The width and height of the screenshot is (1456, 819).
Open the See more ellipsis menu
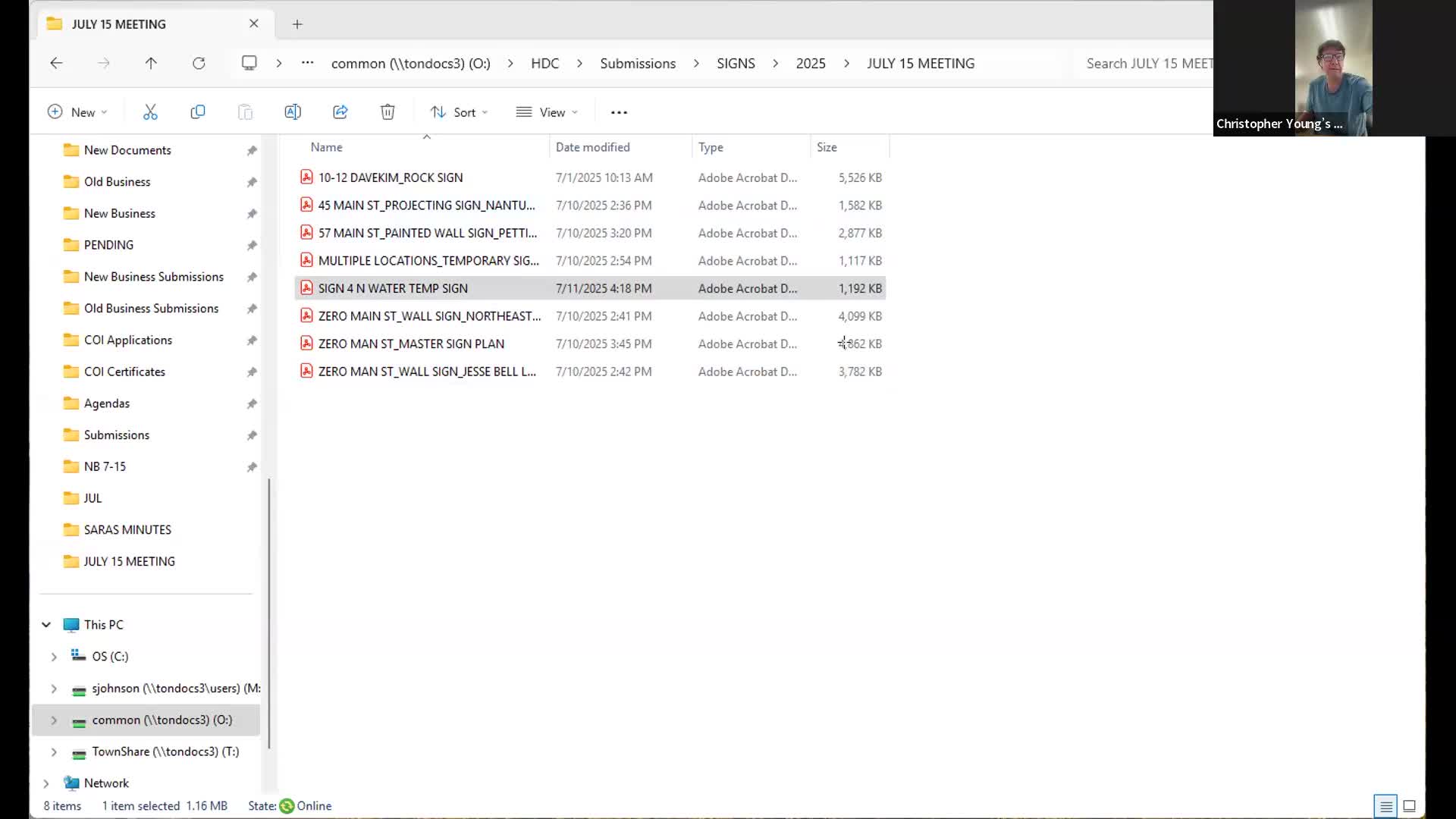tap(619, 112)
